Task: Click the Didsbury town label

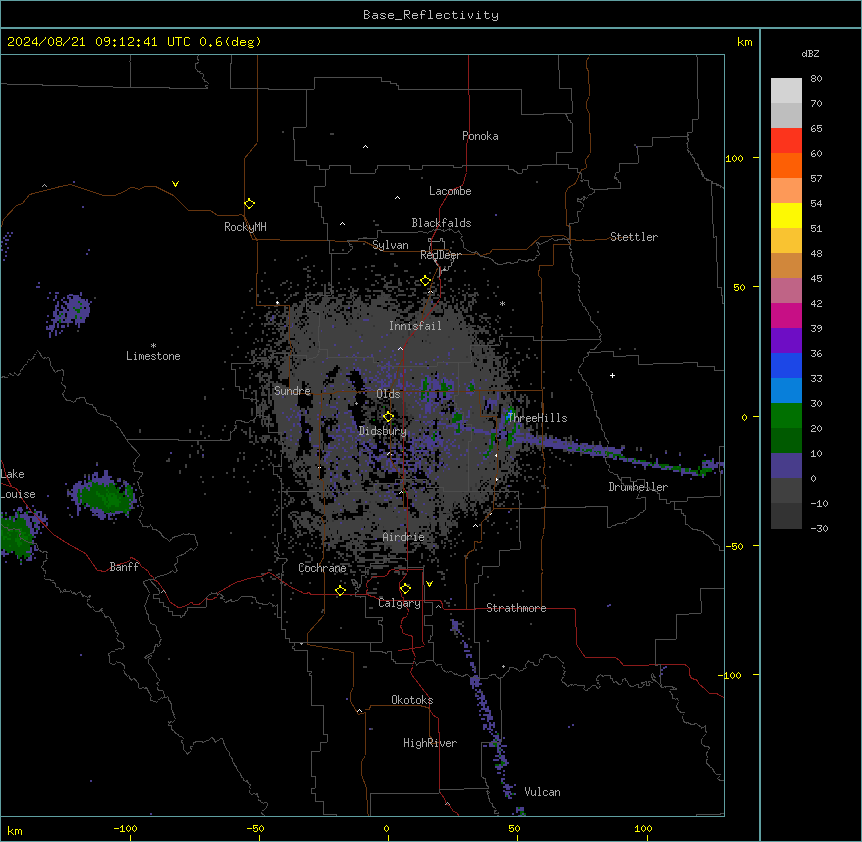Action: 382,431
